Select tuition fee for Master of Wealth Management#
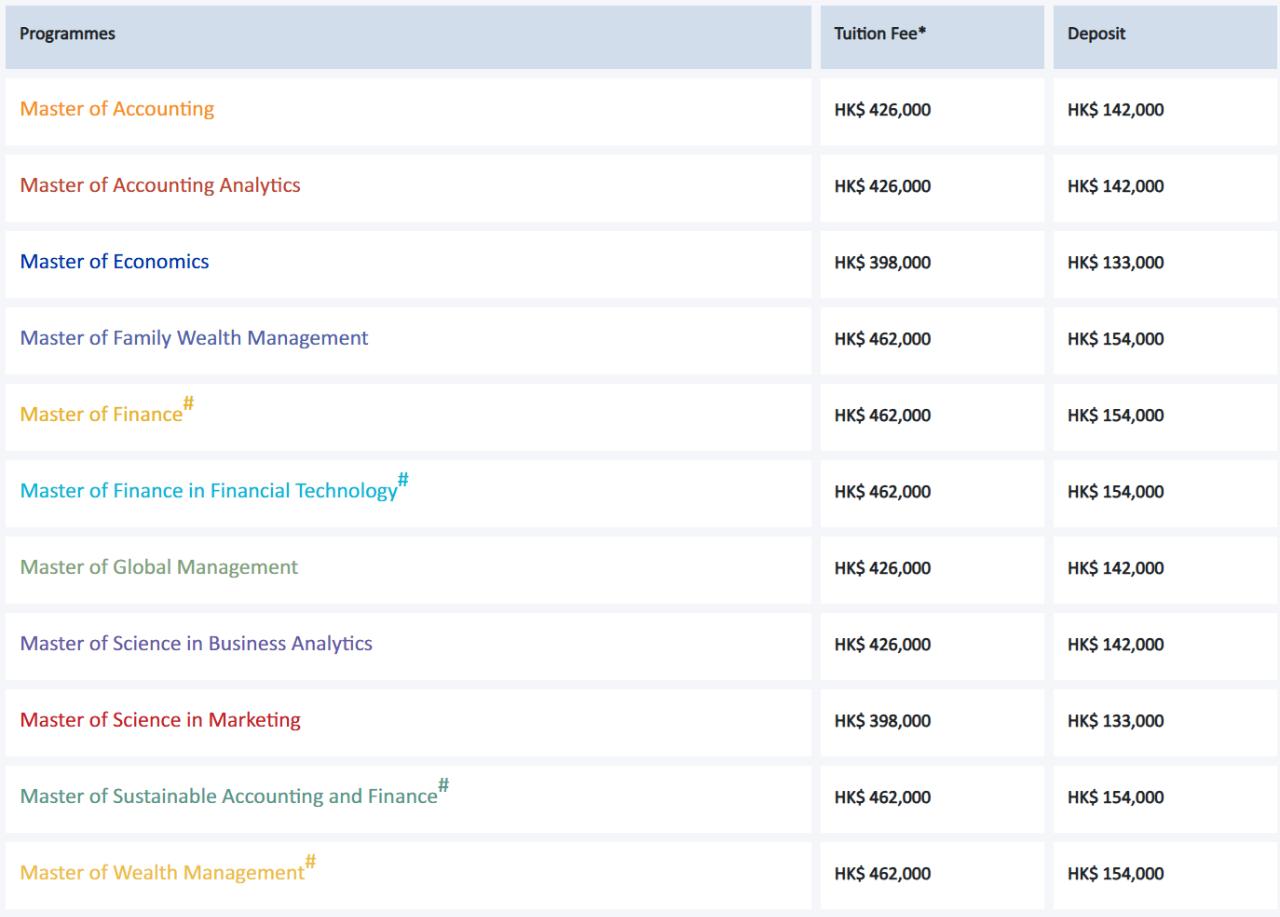The image size is (1280, 917). tap(882, 874)
